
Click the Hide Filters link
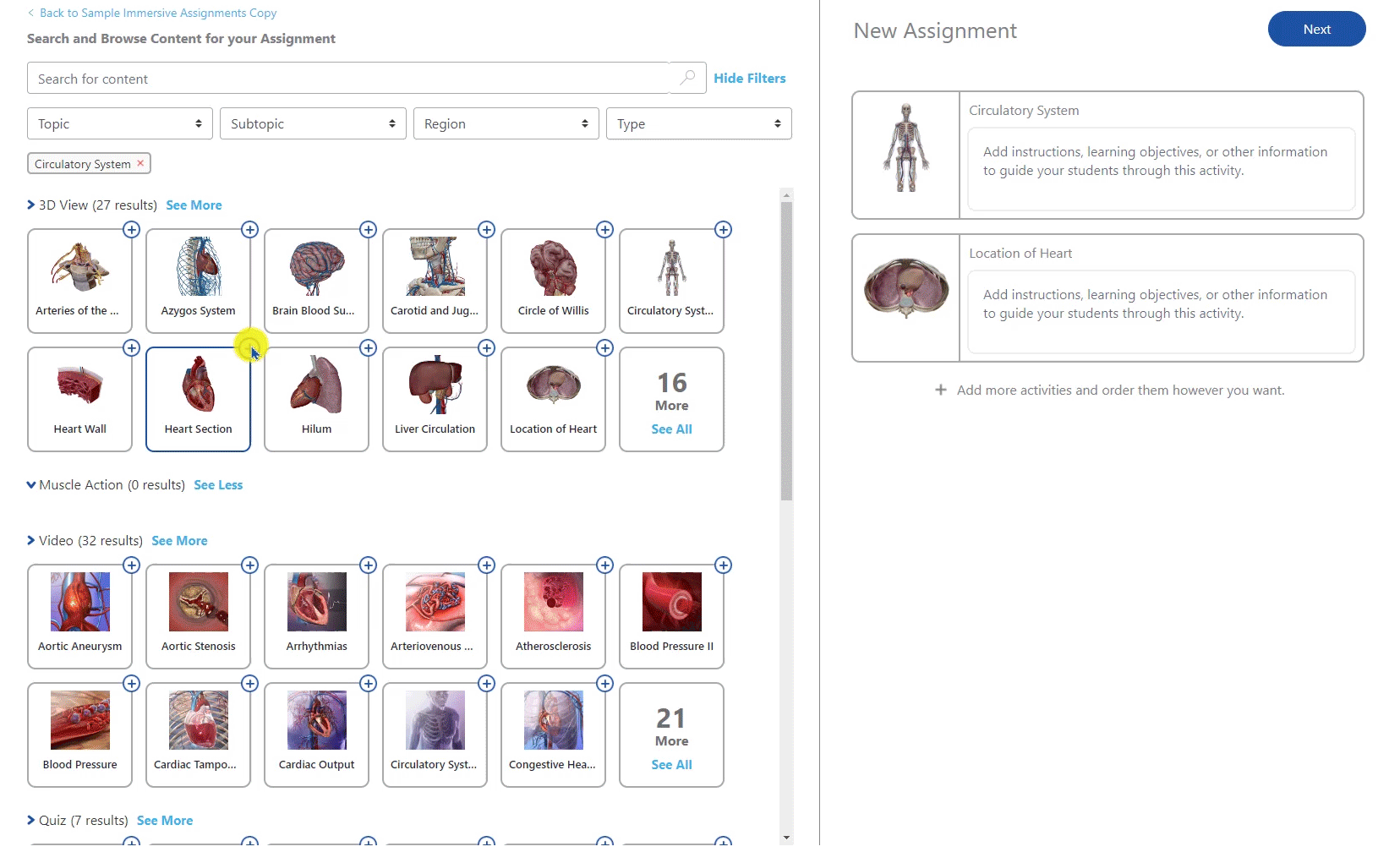tap(749, 78)
